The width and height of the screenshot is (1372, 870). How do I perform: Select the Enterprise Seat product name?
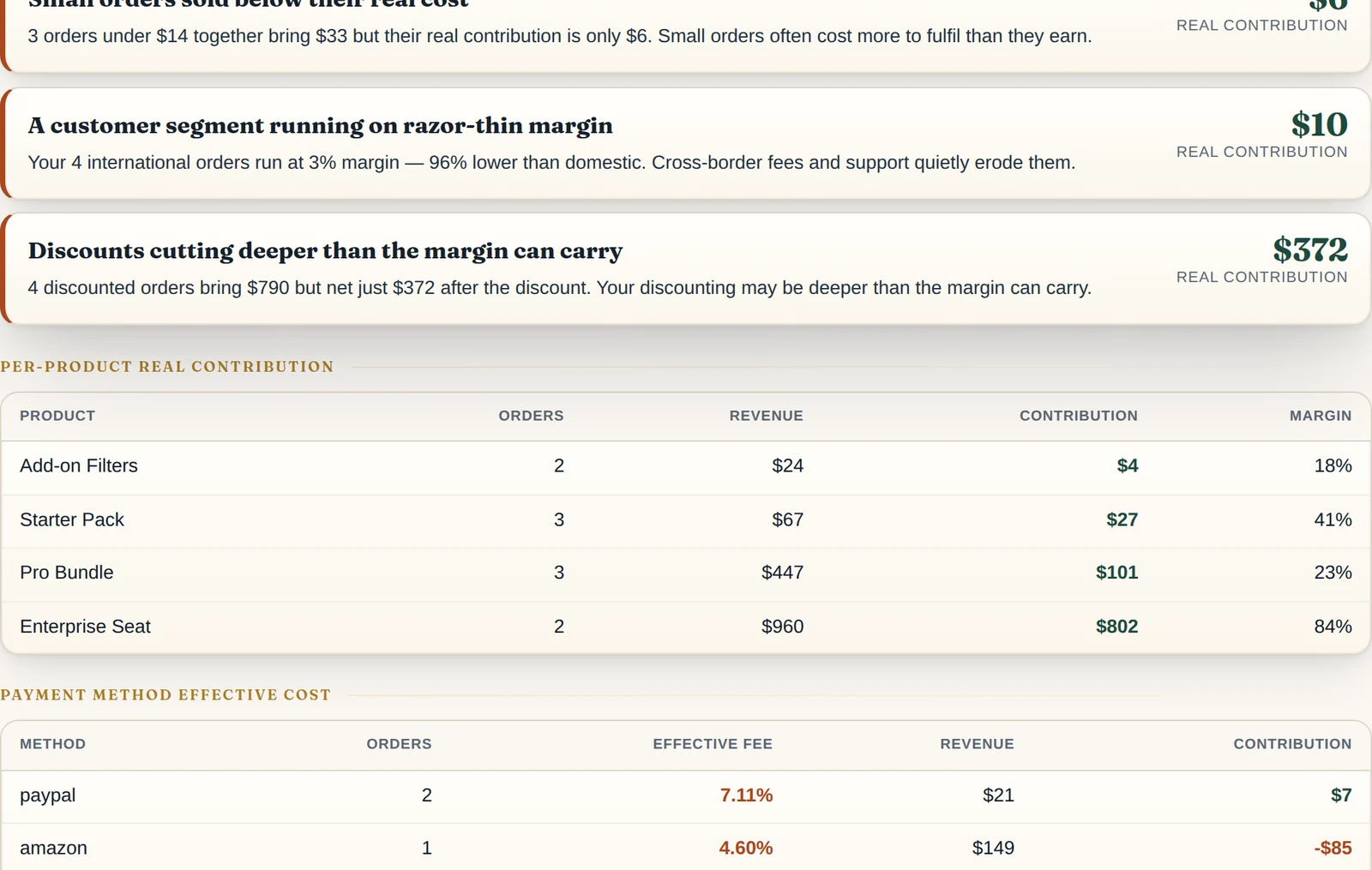point(85,627)
